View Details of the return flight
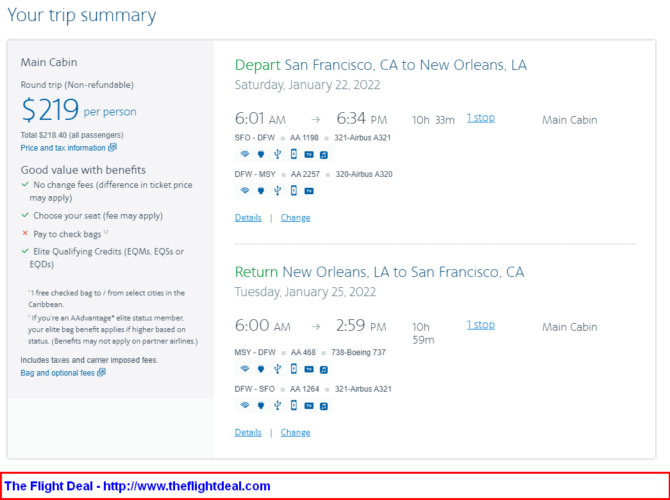Screen dimensions: 670x500 point(248,432)
